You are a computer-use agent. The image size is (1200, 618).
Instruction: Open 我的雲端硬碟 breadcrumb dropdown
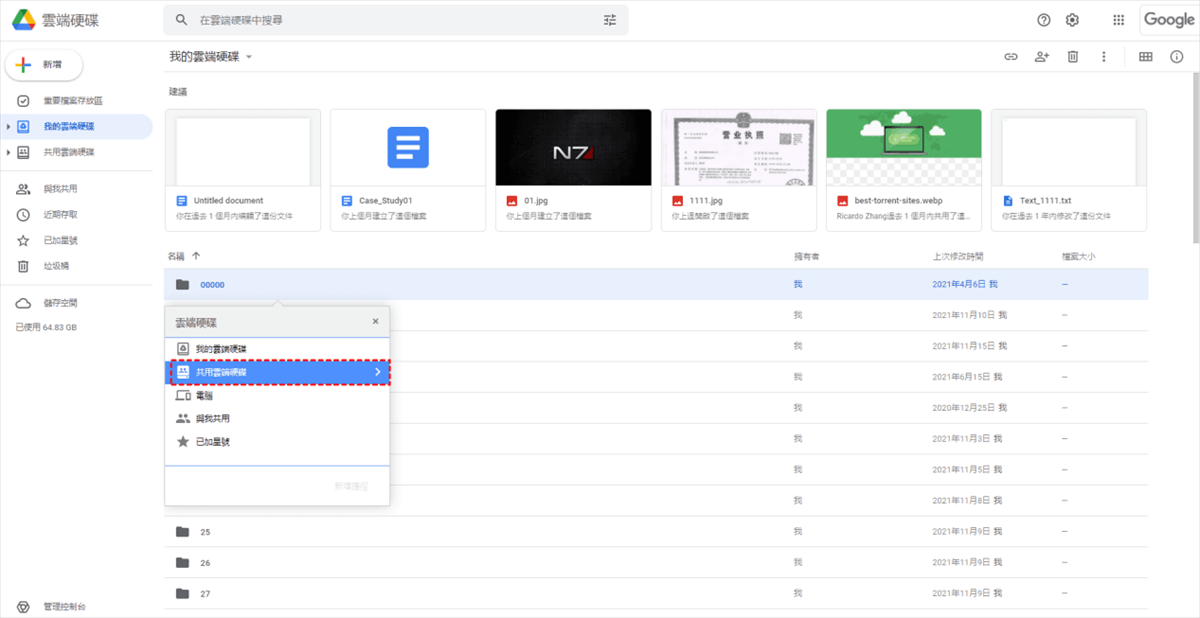tap(211, 57)
